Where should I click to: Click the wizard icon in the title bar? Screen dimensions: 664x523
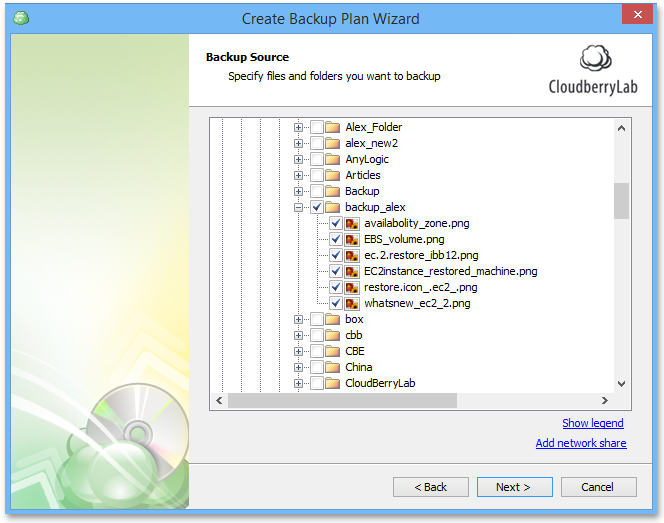tap(21, 18)
